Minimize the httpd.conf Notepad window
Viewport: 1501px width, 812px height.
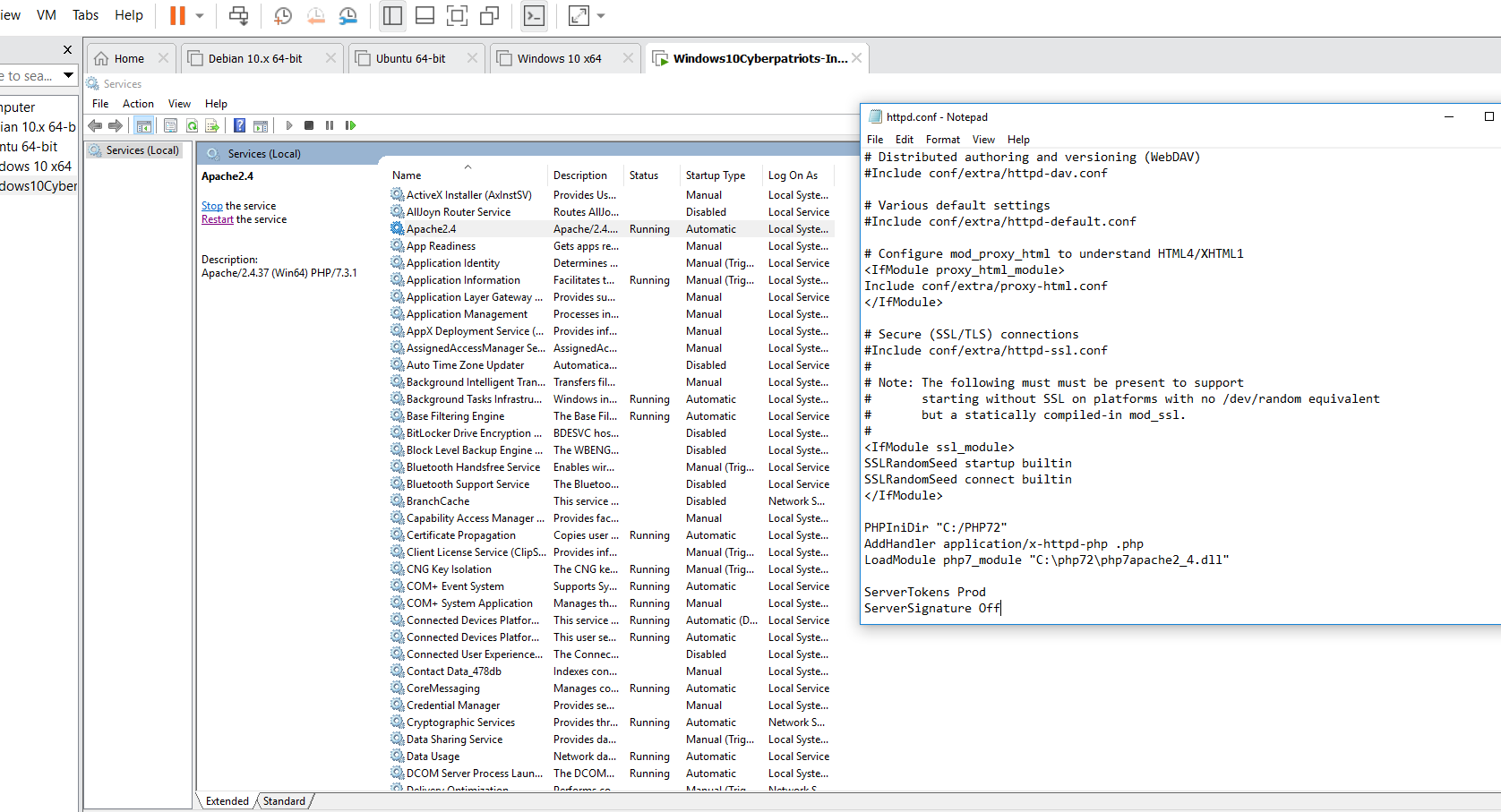1449,116
